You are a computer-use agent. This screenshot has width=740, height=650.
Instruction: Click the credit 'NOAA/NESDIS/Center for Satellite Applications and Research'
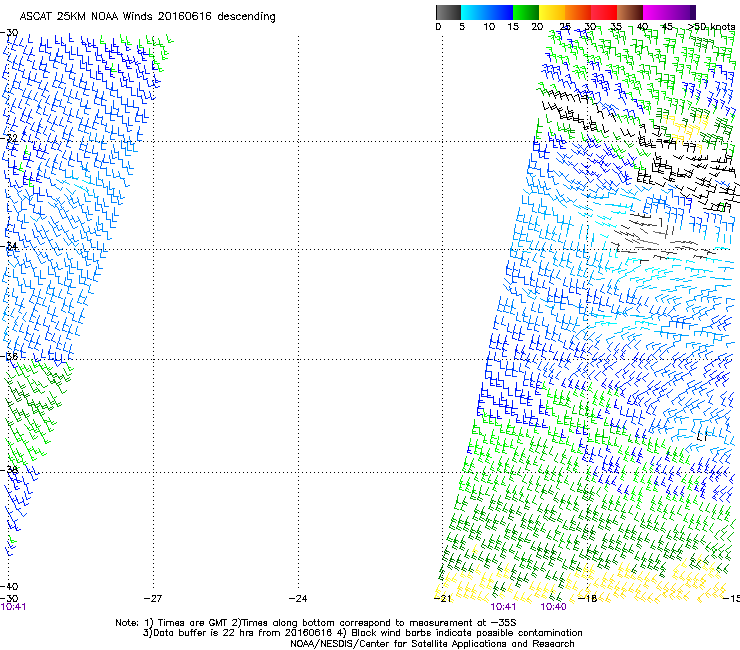click(x=432, y=644)
